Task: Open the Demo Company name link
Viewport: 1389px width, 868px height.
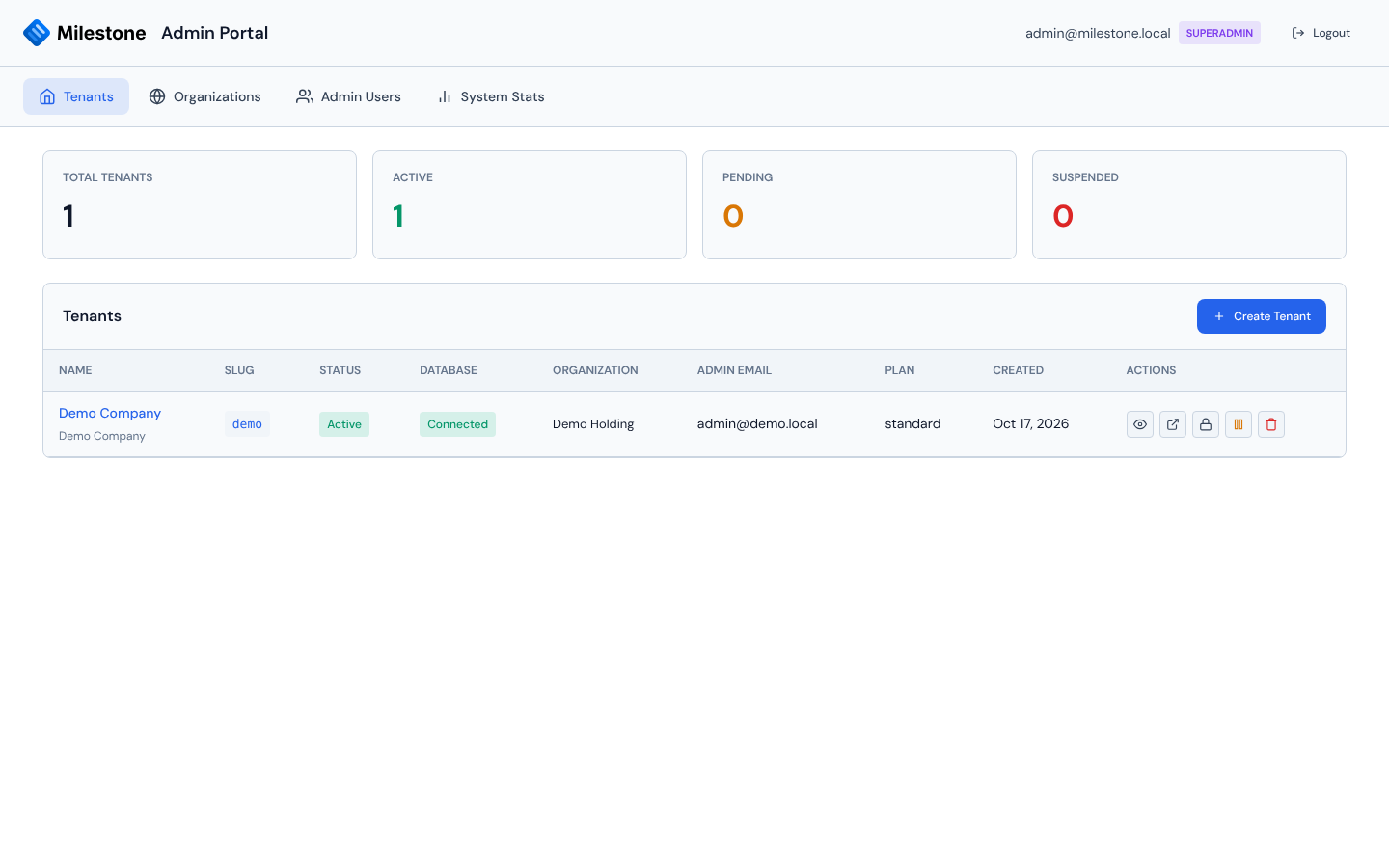Action: point(110,413)
